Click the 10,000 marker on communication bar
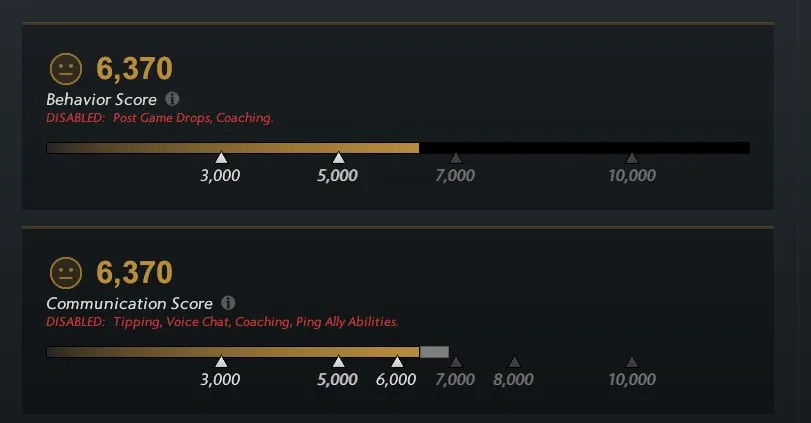The image size is (811, 423). coord(632,361)
